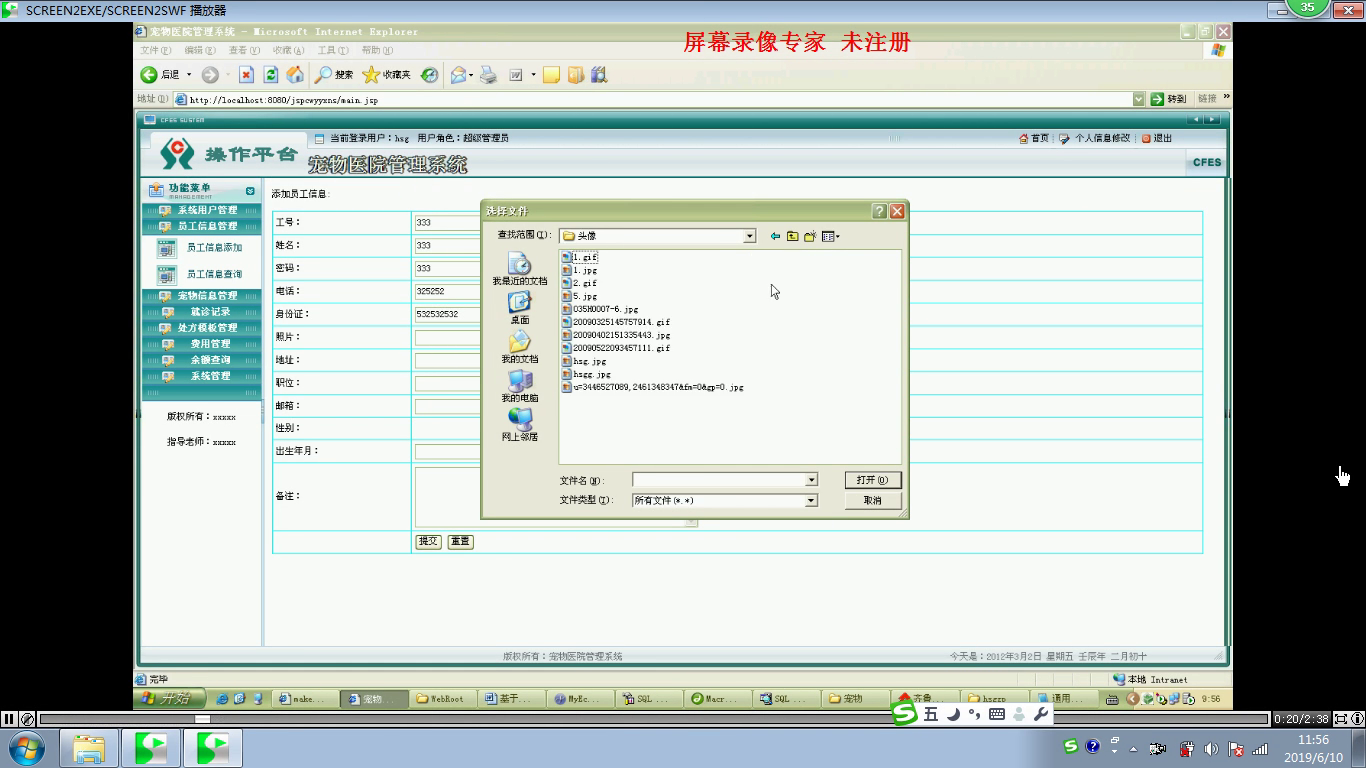Open View menu icon in file dialog
Image resolution: width=1366 pixels, height=768 pixels.
tap(830, 236)
